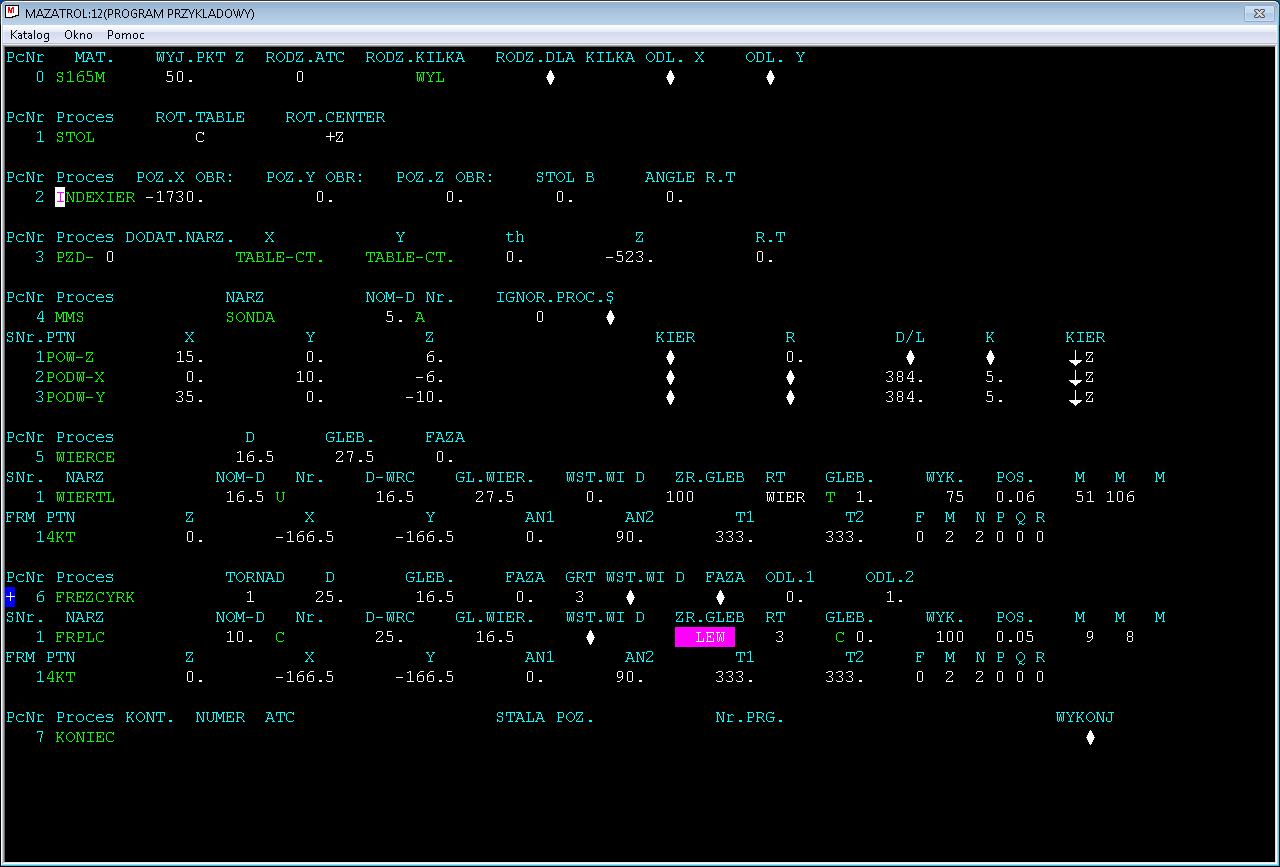Click the WST.WI D diamond in FRPLC row
This screenshot has height=867, width=1280.
590,637
